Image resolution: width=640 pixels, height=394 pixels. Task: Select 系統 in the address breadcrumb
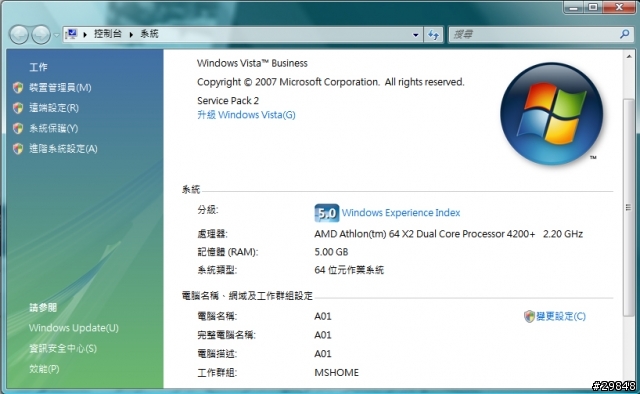click(149, 34)
